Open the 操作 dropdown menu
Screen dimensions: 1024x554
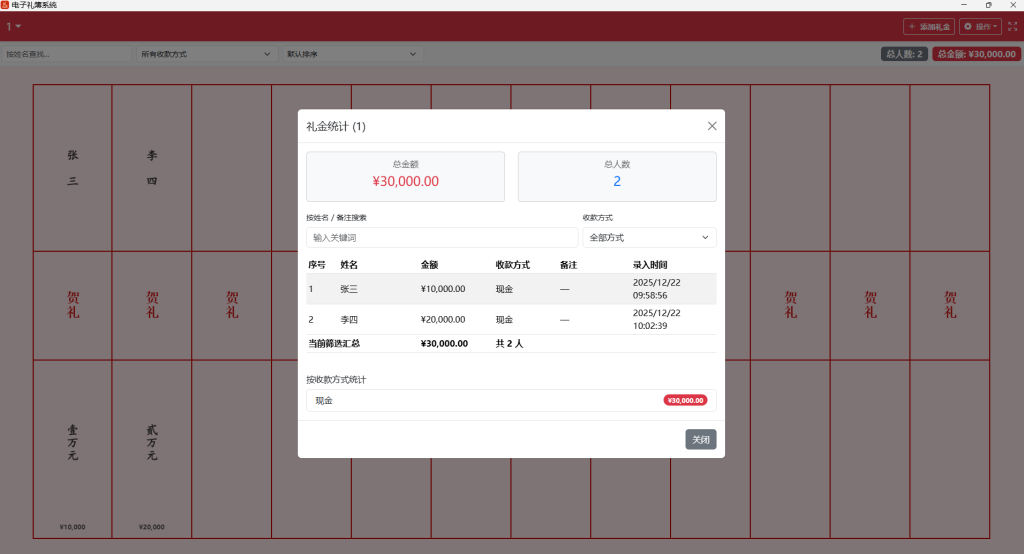click(x=980, y=27)
